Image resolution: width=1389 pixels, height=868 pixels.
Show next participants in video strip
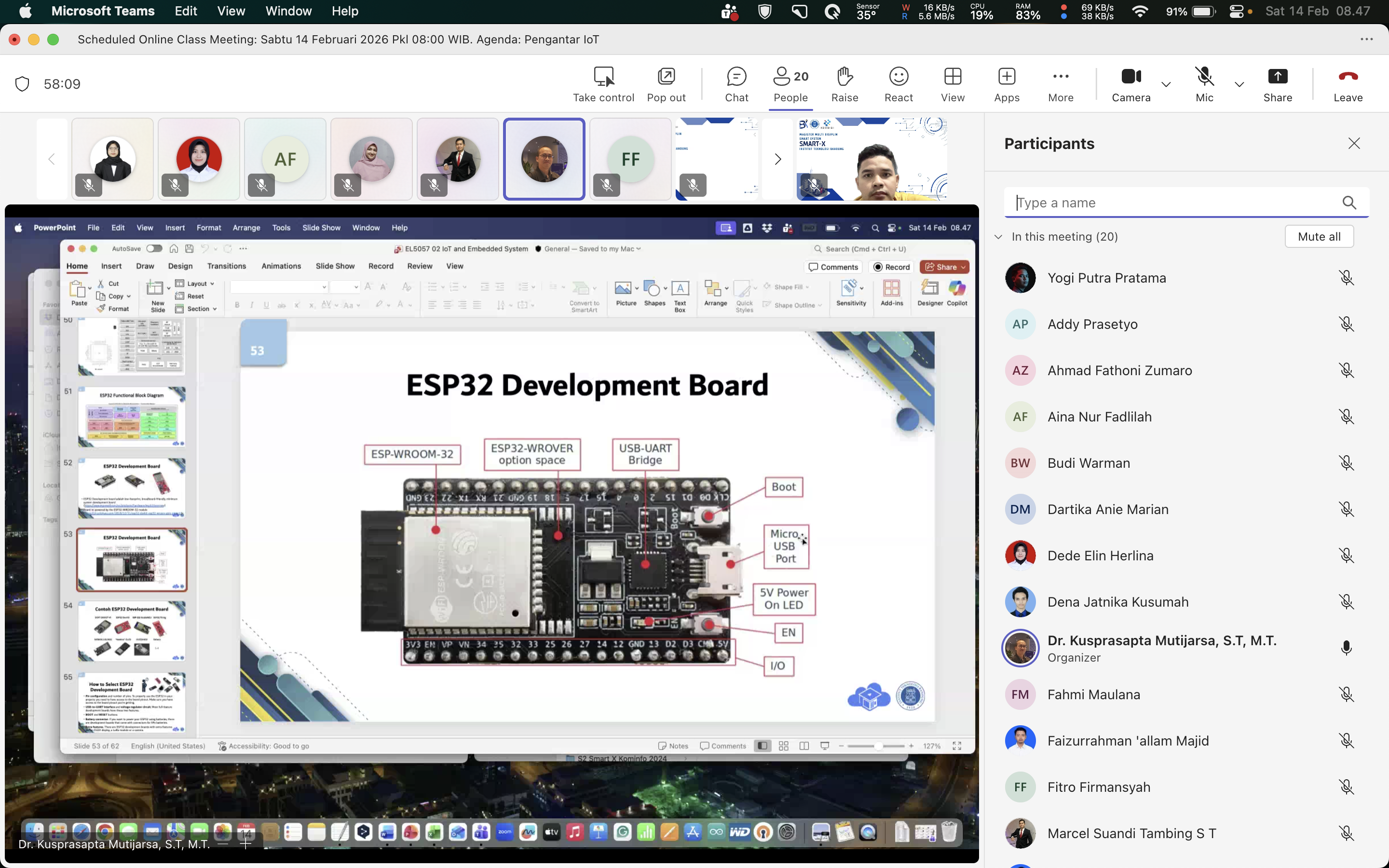tap(778, 159)
